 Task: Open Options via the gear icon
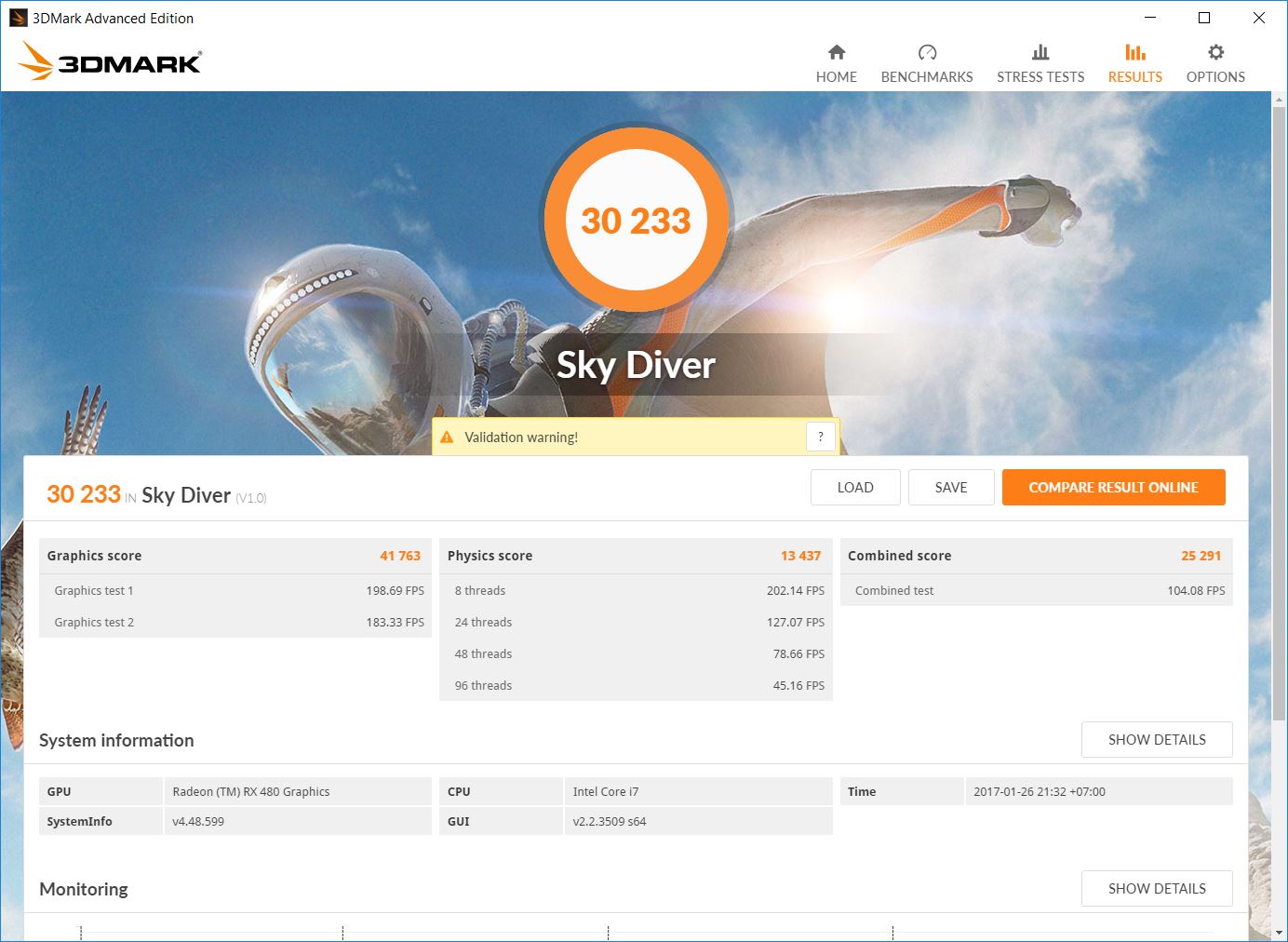pyautogui.click(x=1215, y=52)
